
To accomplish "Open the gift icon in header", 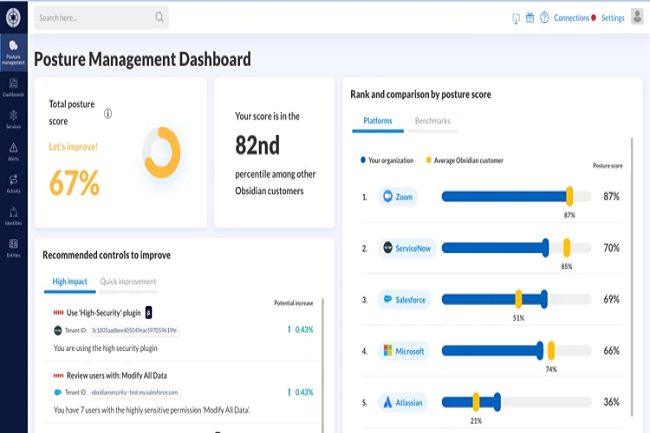I will (x=530, y=18).
